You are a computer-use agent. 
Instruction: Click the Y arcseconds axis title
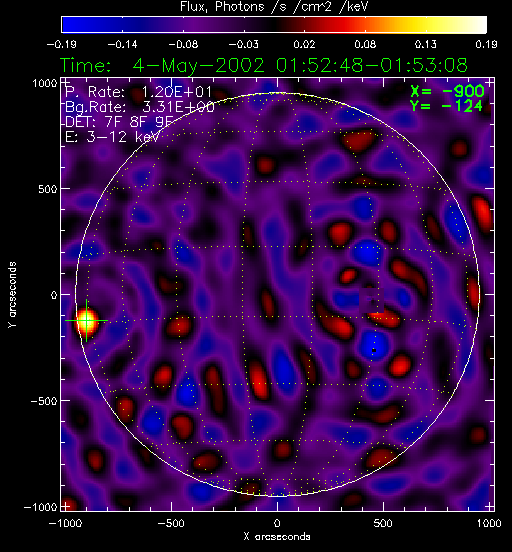coord(12,295)
